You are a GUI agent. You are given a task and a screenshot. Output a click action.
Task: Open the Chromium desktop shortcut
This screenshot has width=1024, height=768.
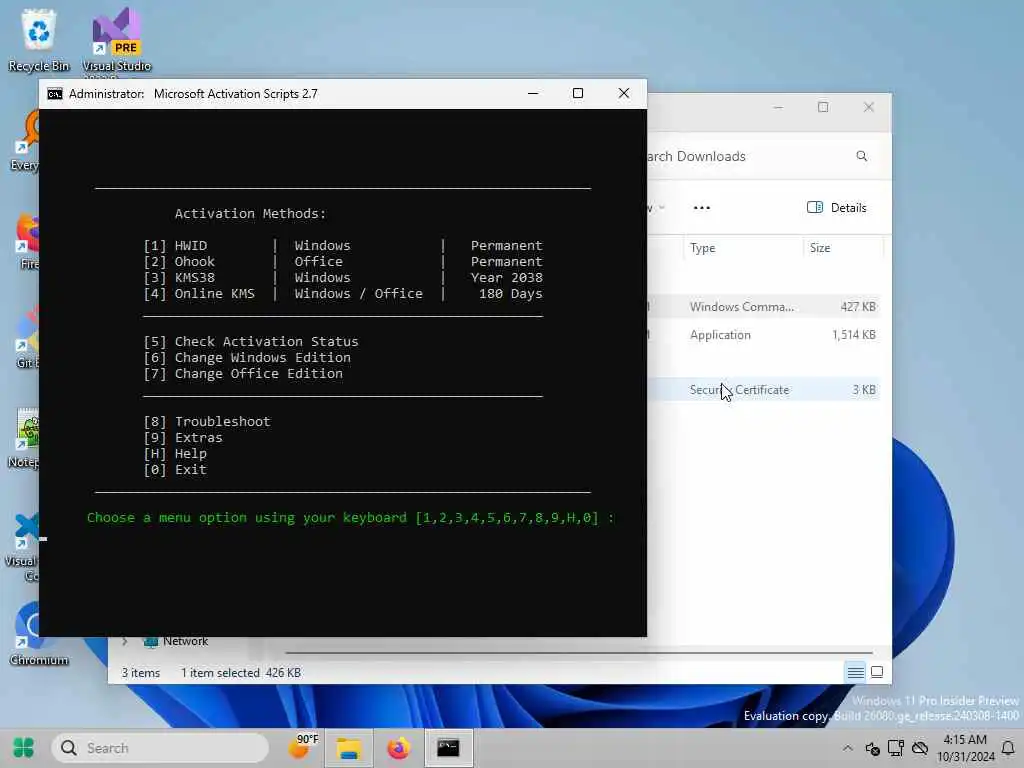pyautogui.click(x=39, y=635)
